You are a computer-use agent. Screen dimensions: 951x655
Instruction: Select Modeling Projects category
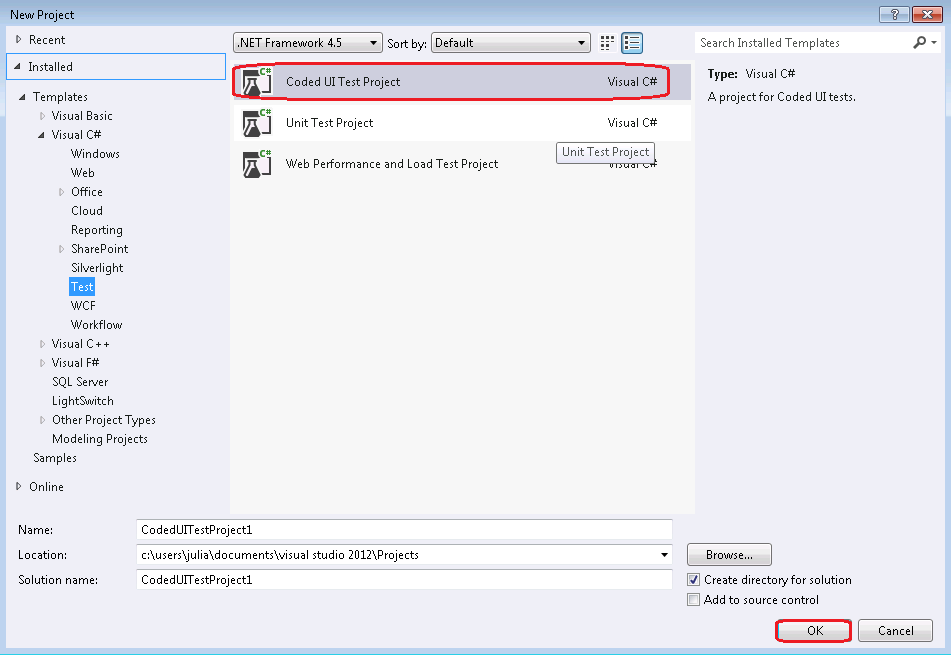[x=99, y=439]
